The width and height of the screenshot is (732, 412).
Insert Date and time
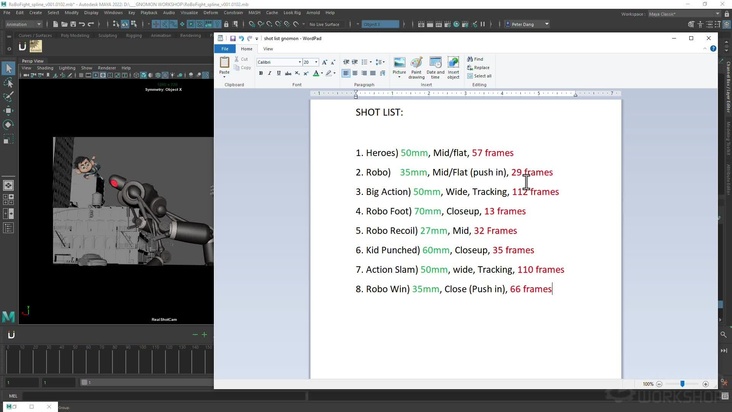(435, 66)
